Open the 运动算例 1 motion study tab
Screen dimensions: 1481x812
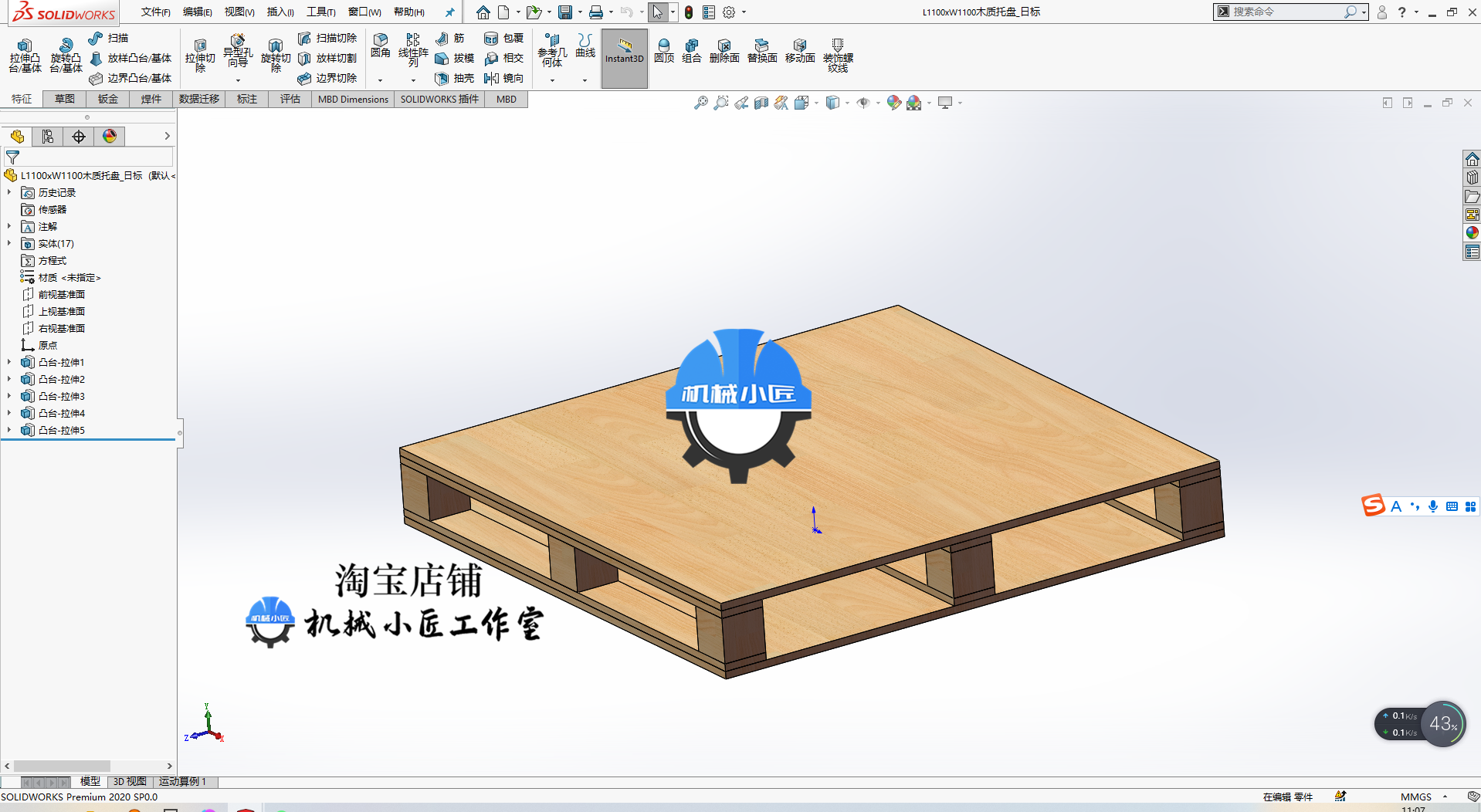point(182,781)
